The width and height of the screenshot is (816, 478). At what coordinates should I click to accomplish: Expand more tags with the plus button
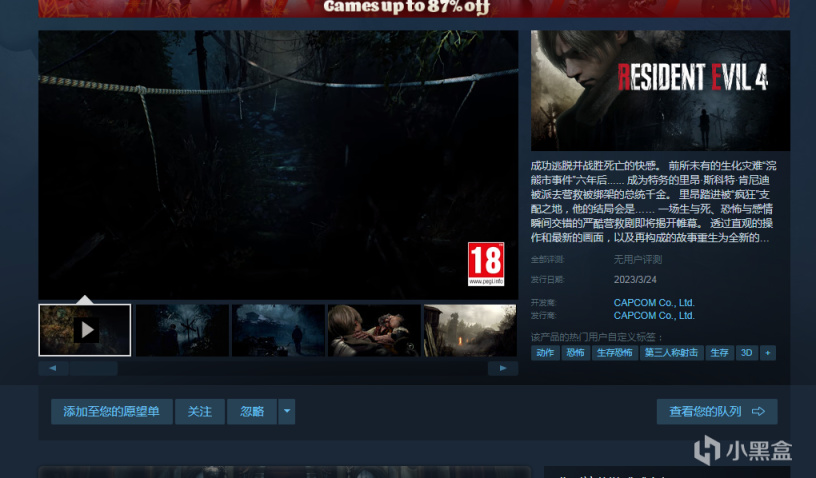point(768,353)
